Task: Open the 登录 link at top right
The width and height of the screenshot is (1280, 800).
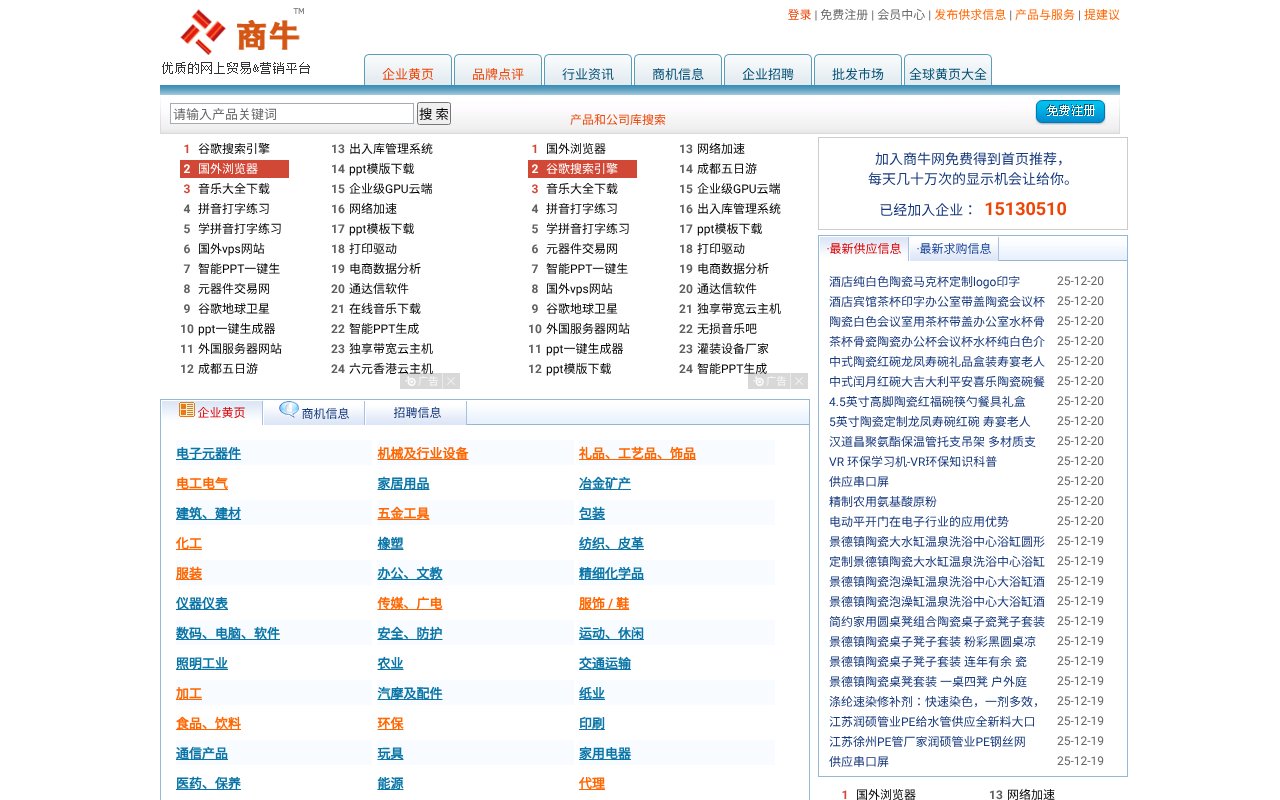Action: point(799,15)
